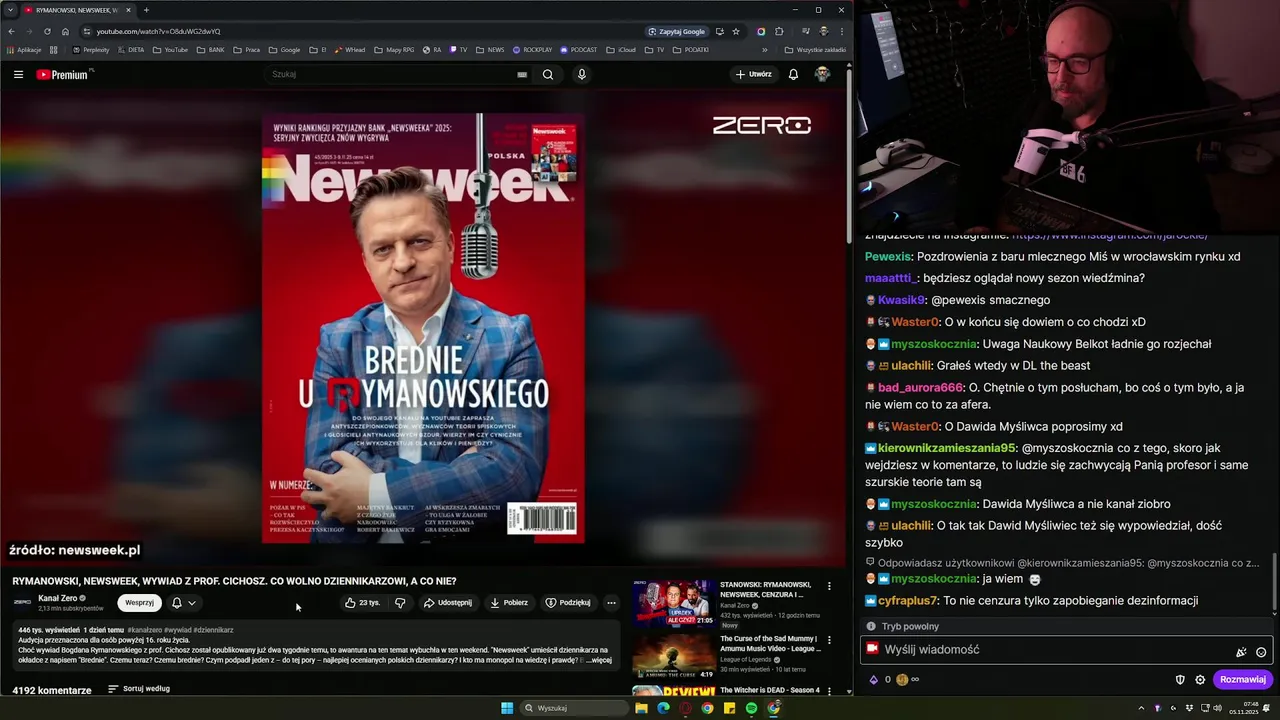The image size is (1280, 720).
Task: Show hidden bookmarks overflow chevron
Action: [765, 50]
